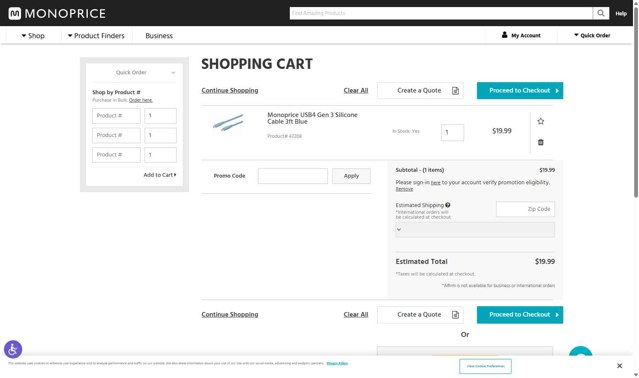Viewport: 639px width, 378px height.
Task: Open My Account
Action: coord(521,35)
